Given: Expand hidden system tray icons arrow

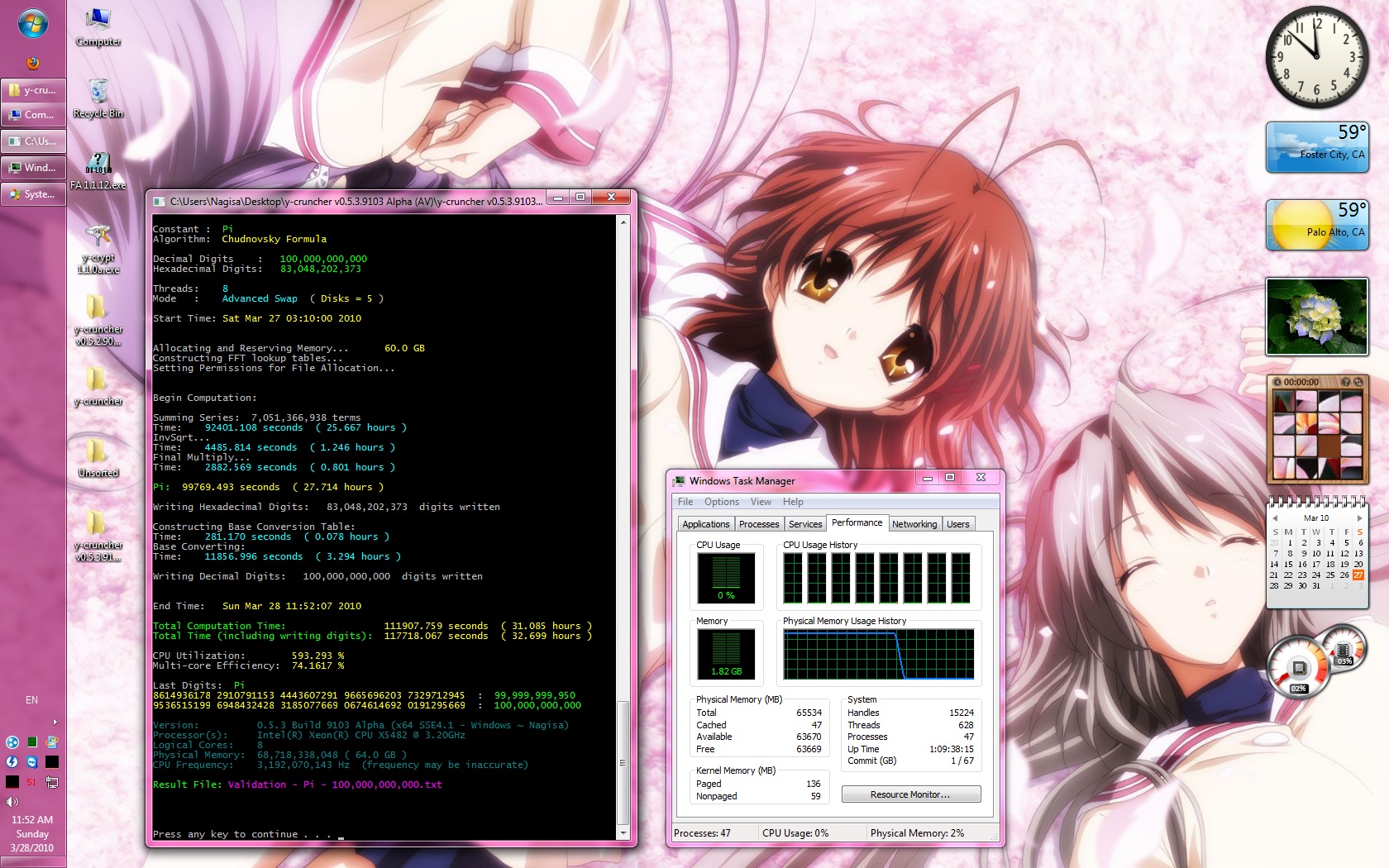Looking at the screenshot, I should pos(55,722).
